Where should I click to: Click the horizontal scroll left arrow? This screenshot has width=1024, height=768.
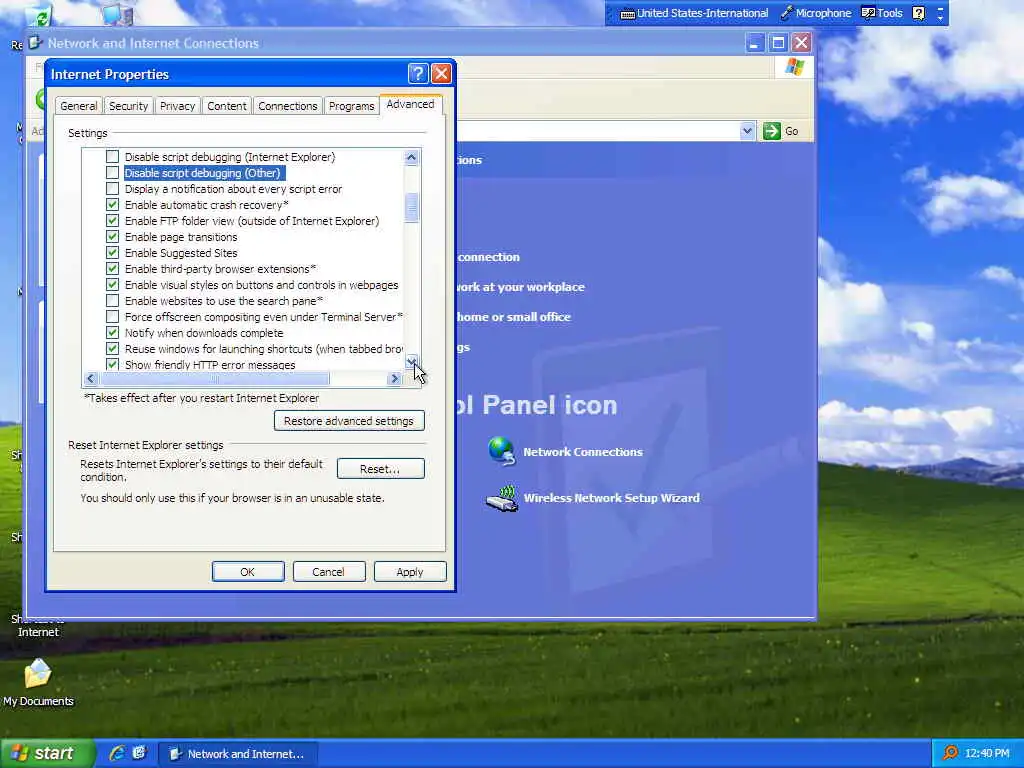point(91,379)
